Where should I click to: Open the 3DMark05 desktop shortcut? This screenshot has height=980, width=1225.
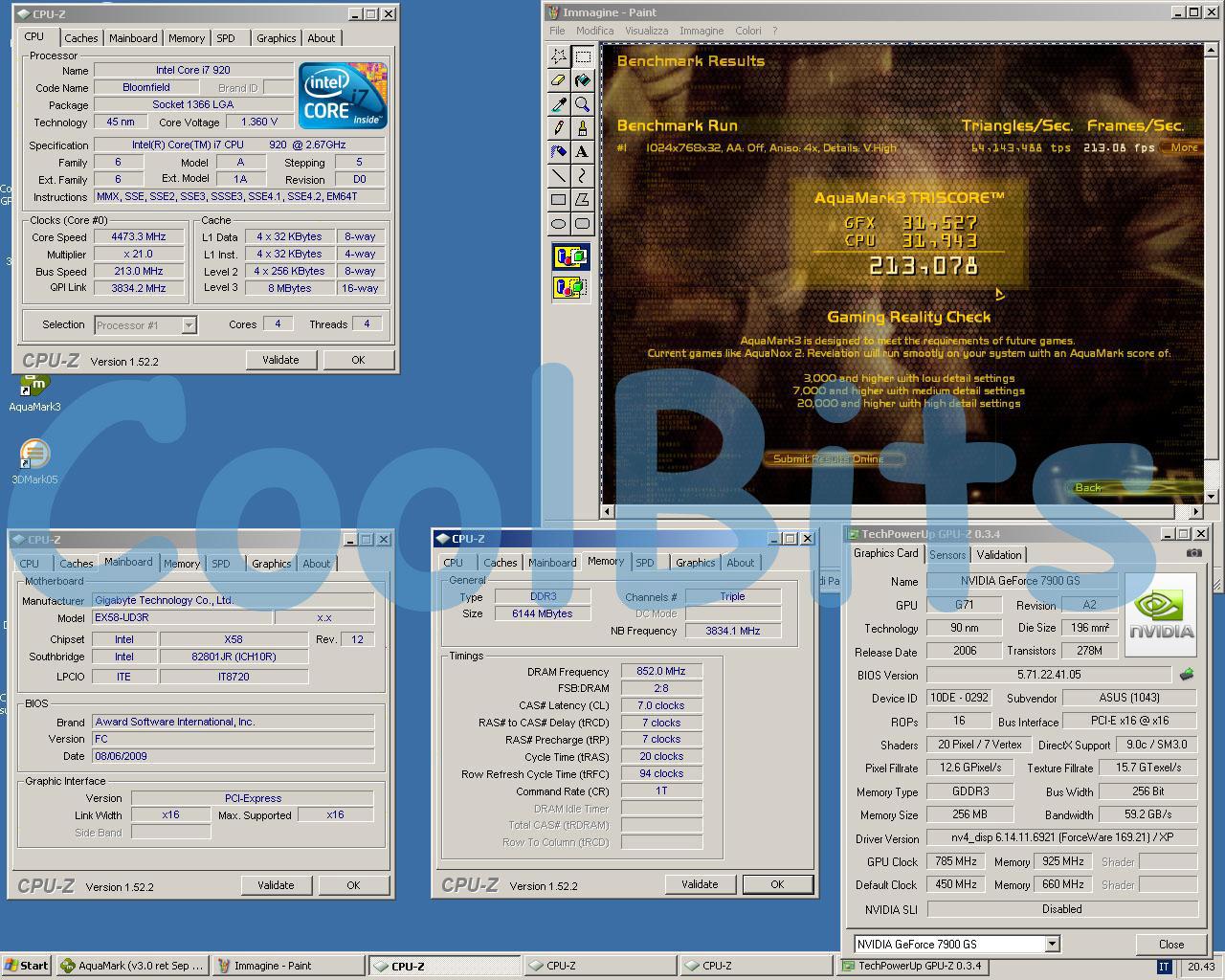(x=34, y=462)
